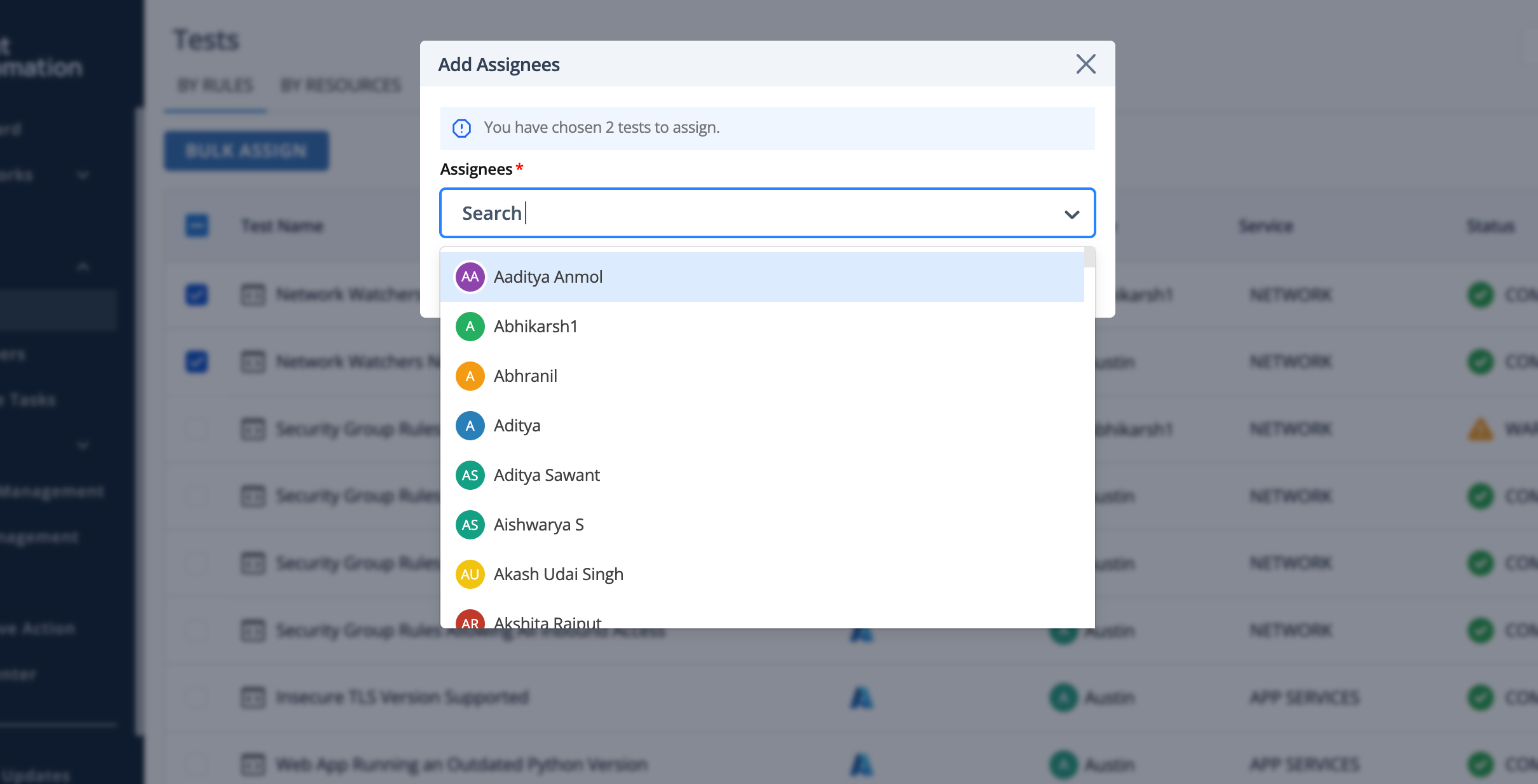Click Akash Udai Singh's yellow AU avatar
The width and height of the screenshot is (1538, 784).
[470, 574]
